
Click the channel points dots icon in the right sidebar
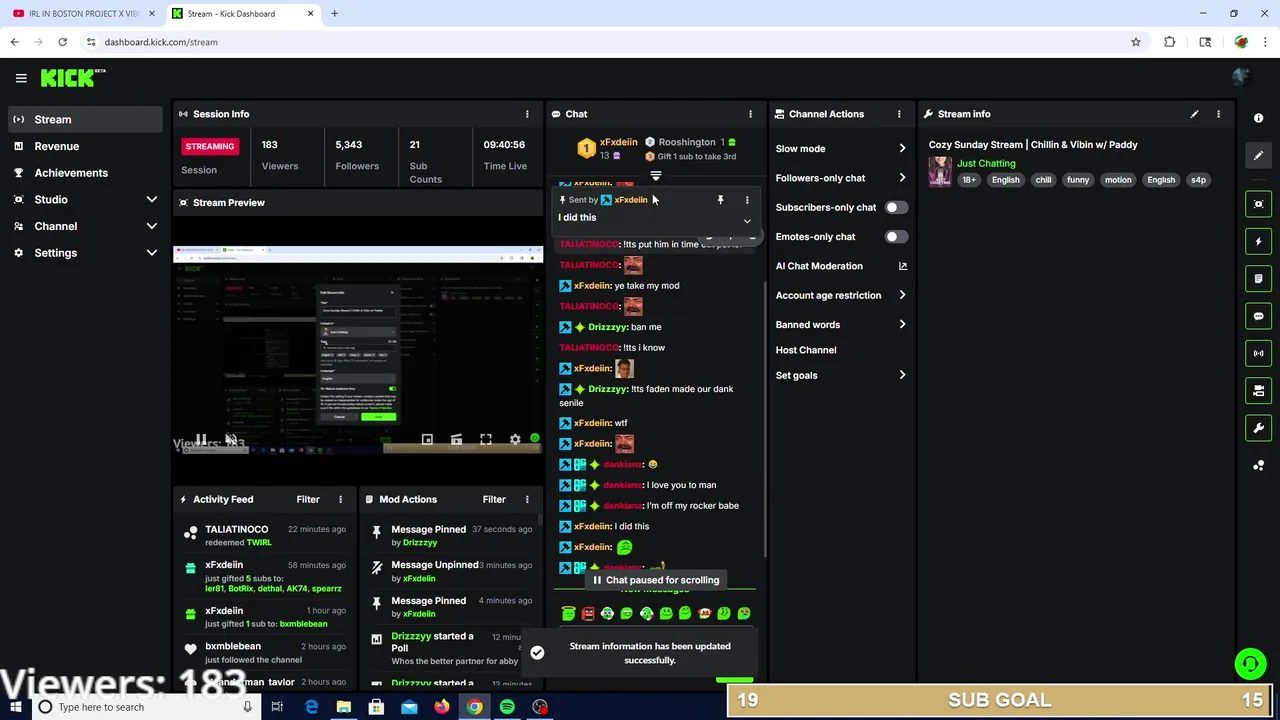[x=1258, y=465]
